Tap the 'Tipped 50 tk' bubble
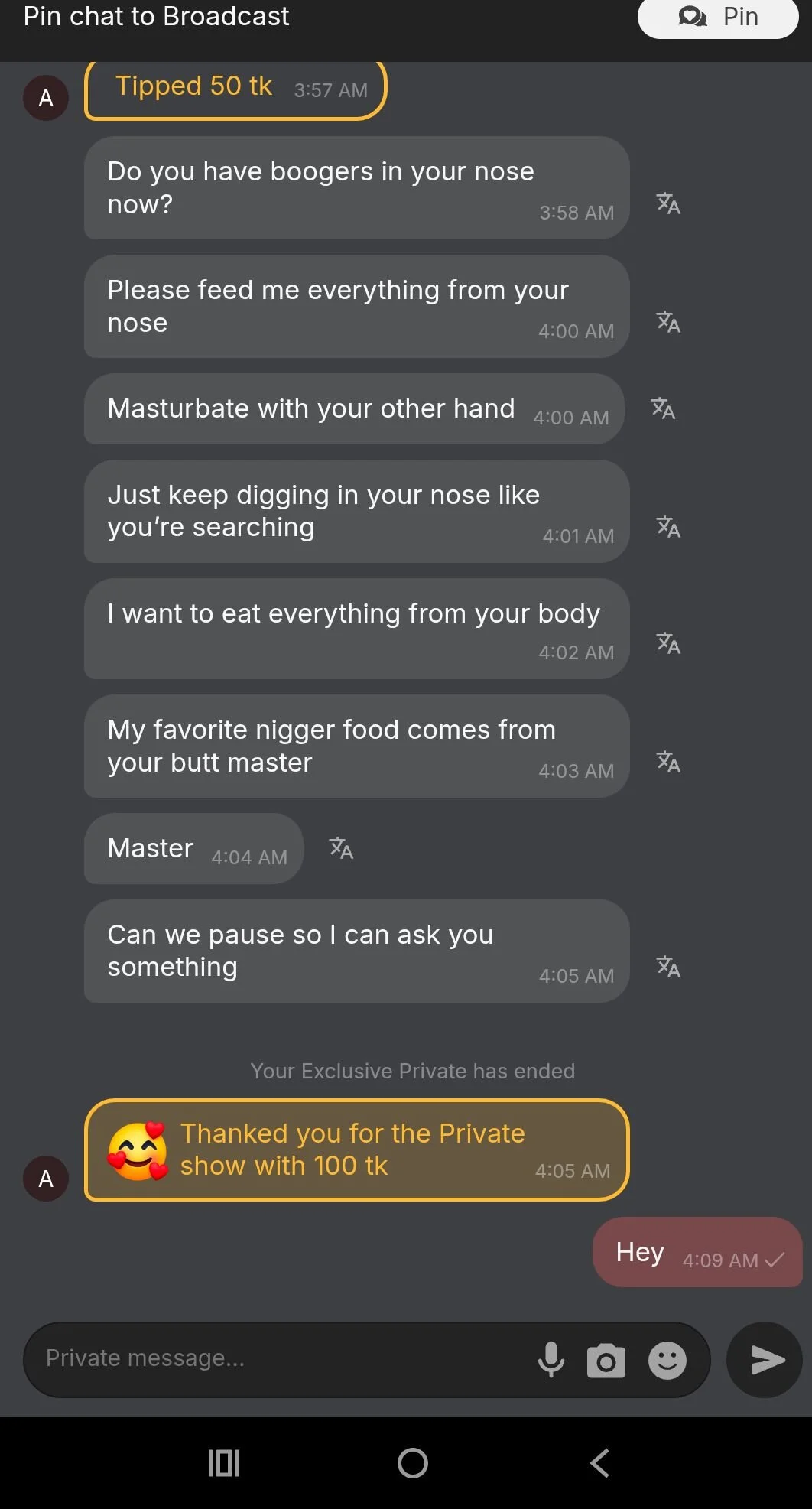This screenshot has height=1509, width=812. (235, 89)
